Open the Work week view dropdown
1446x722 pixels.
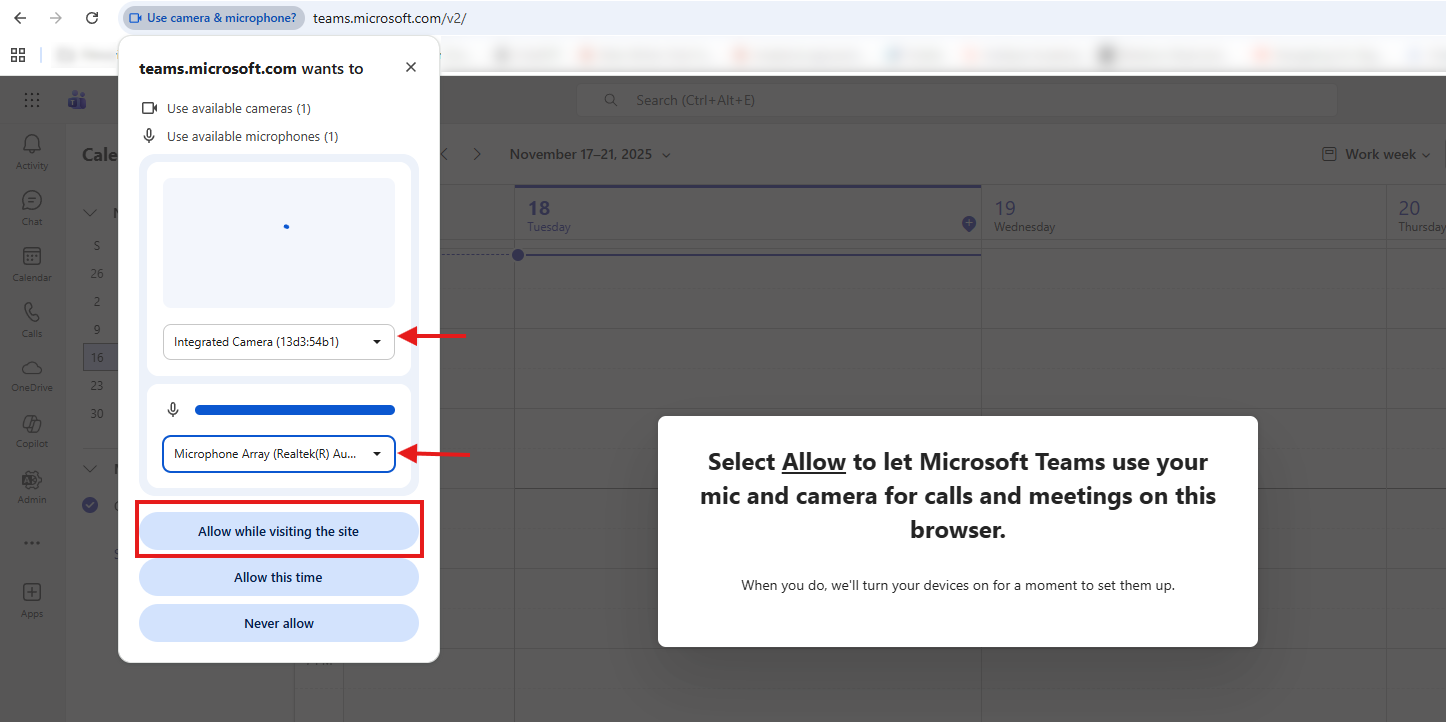click(x=1376, y=154)
